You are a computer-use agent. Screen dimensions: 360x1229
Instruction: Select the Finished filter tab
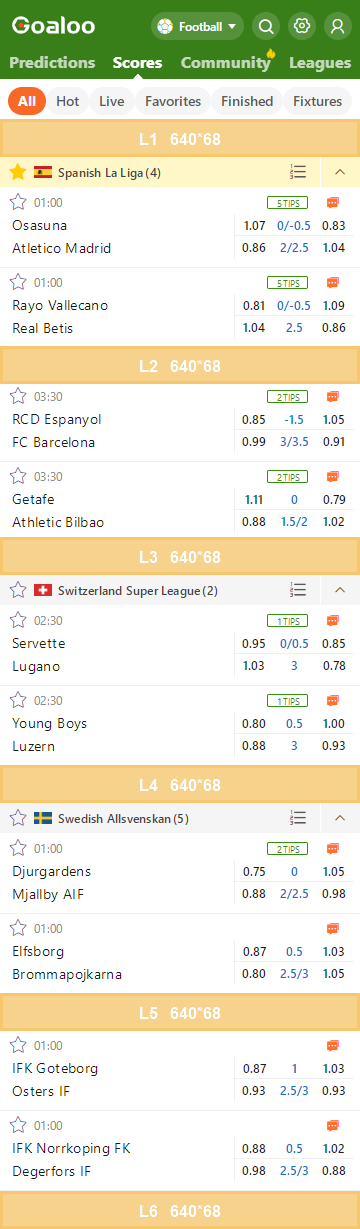(x=247, y=101)
